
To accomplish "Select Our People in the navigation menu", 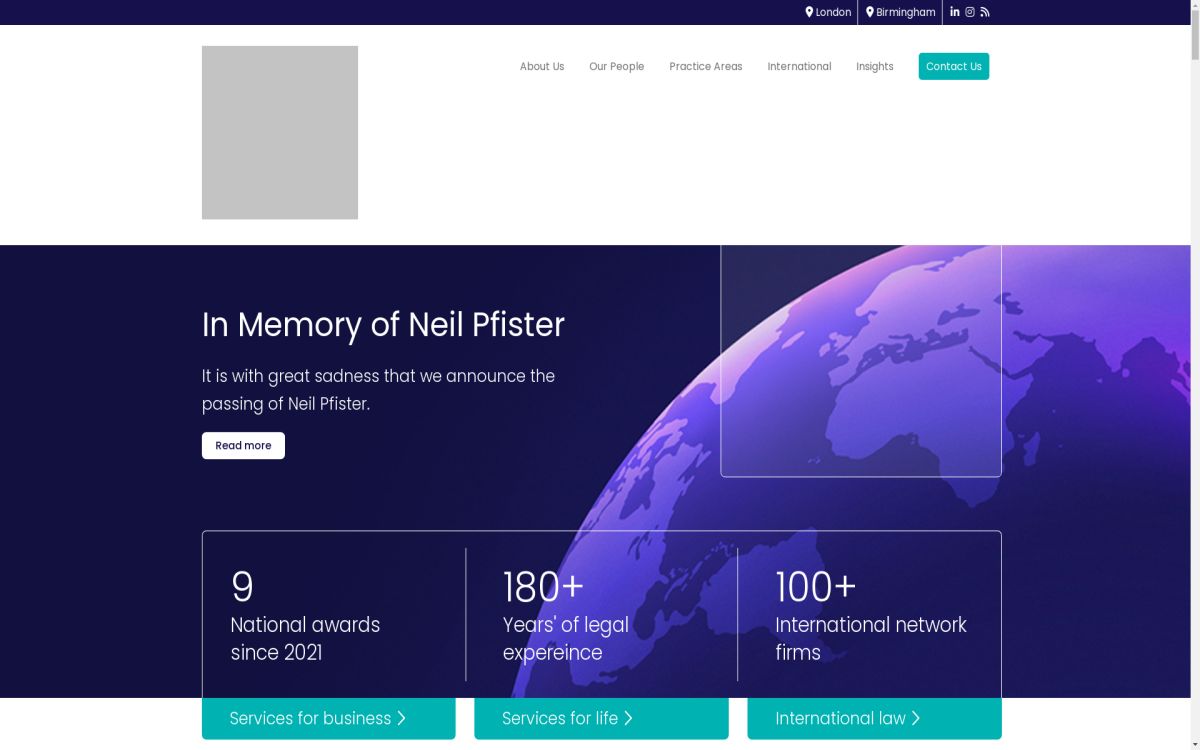I will [x=616, y=66].
